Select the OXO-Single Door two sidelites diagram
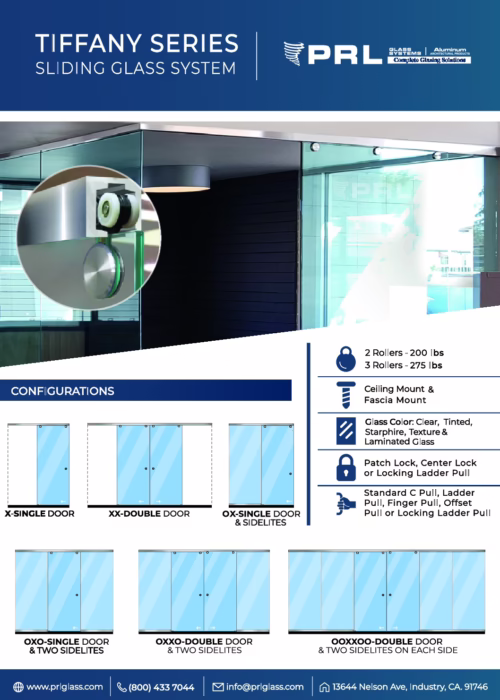This screenshot has height=700, width=500. tap(64, 592)
